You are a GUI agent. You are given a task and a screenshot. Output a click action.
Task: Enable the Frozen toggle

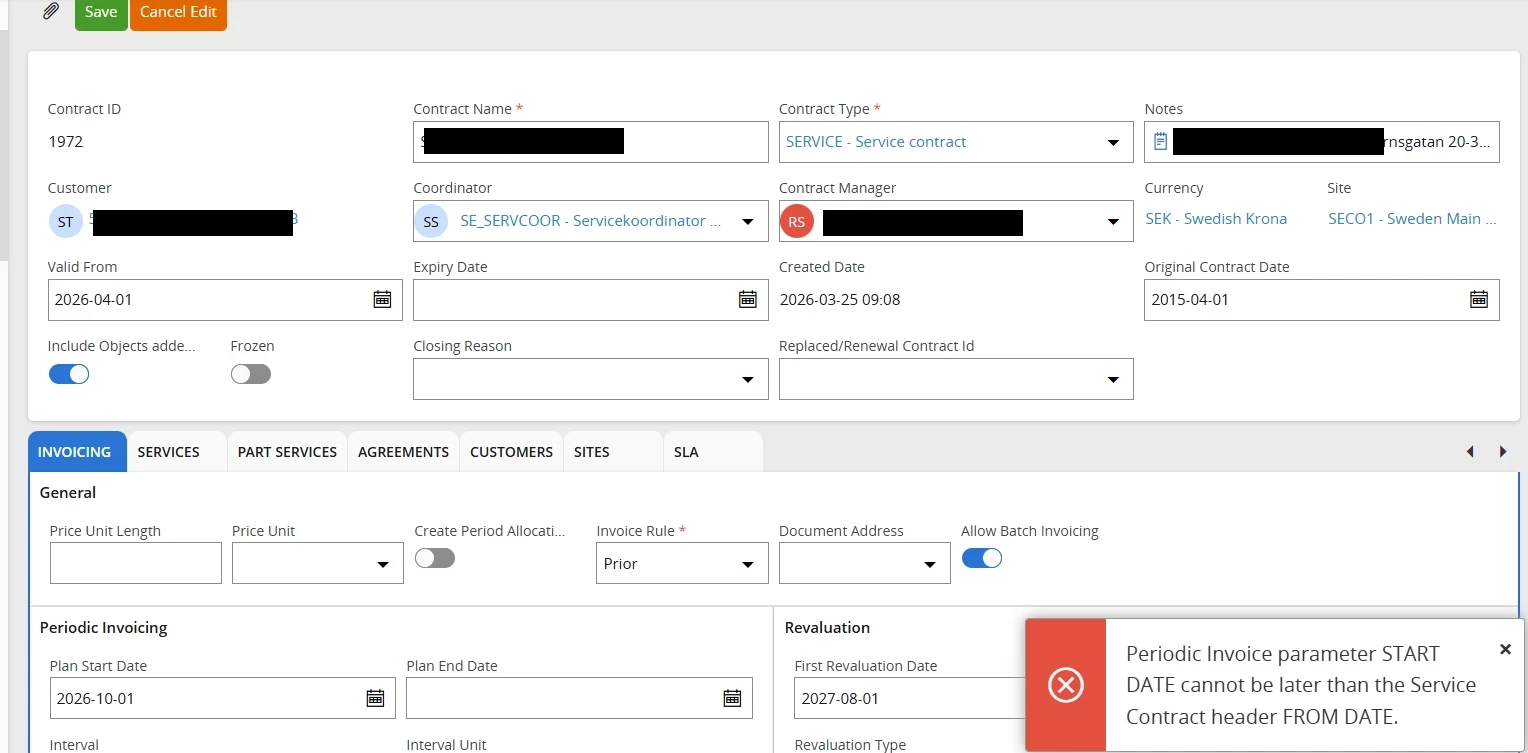point(250,374)
